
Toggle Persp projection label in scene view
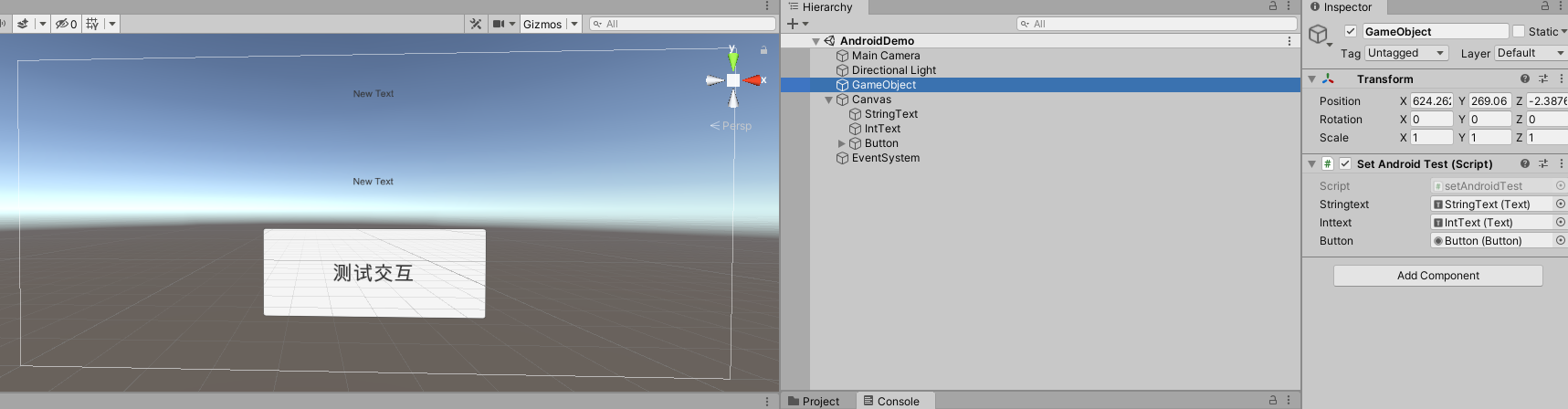point(731,126)
